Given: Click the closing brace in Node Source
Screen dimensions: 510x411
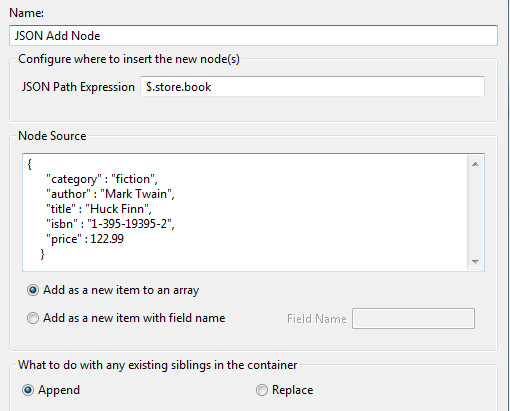Looking at the screenshot, I should 42,254.
